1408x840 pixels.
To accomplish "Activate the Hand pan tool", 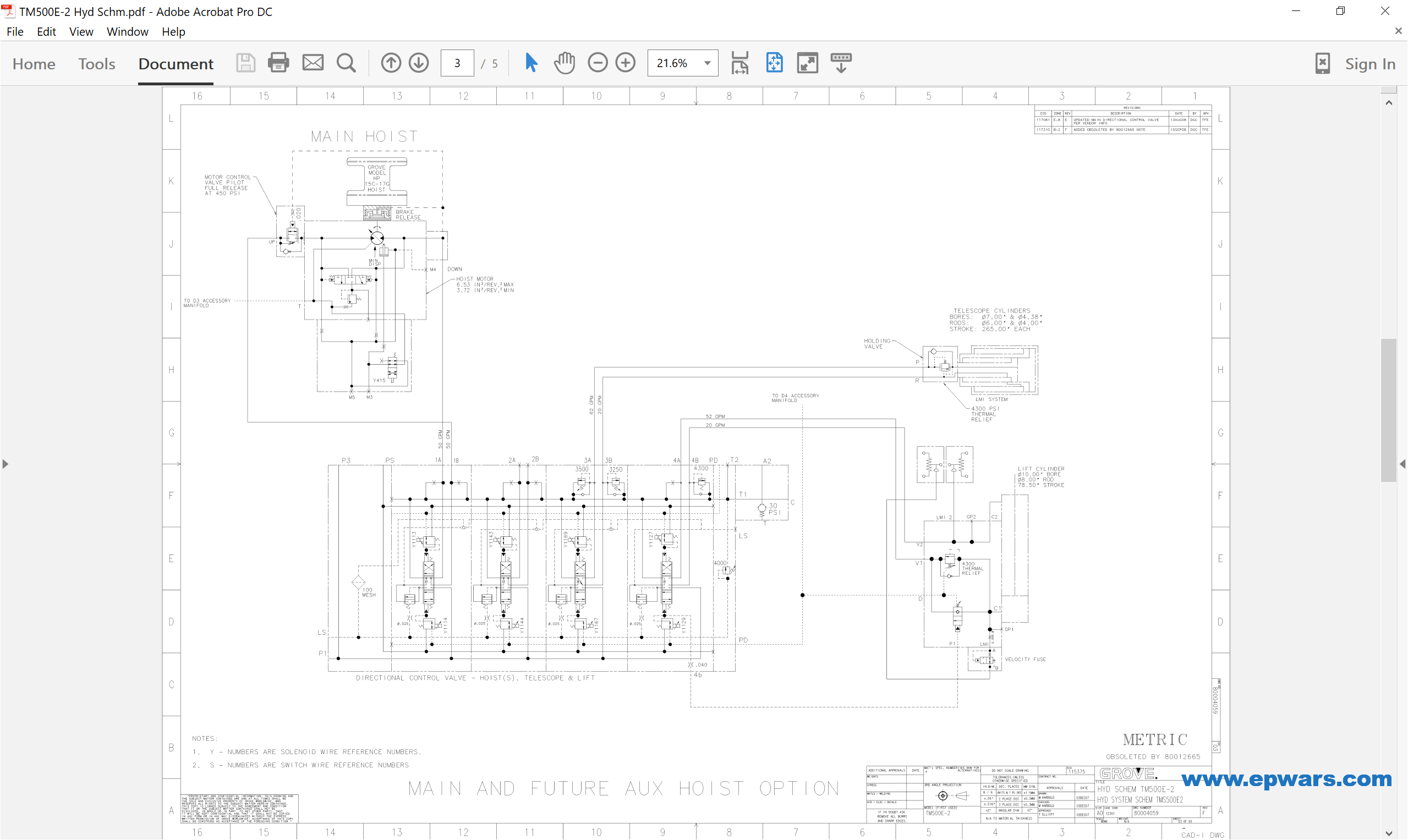I will coord(565,63).
